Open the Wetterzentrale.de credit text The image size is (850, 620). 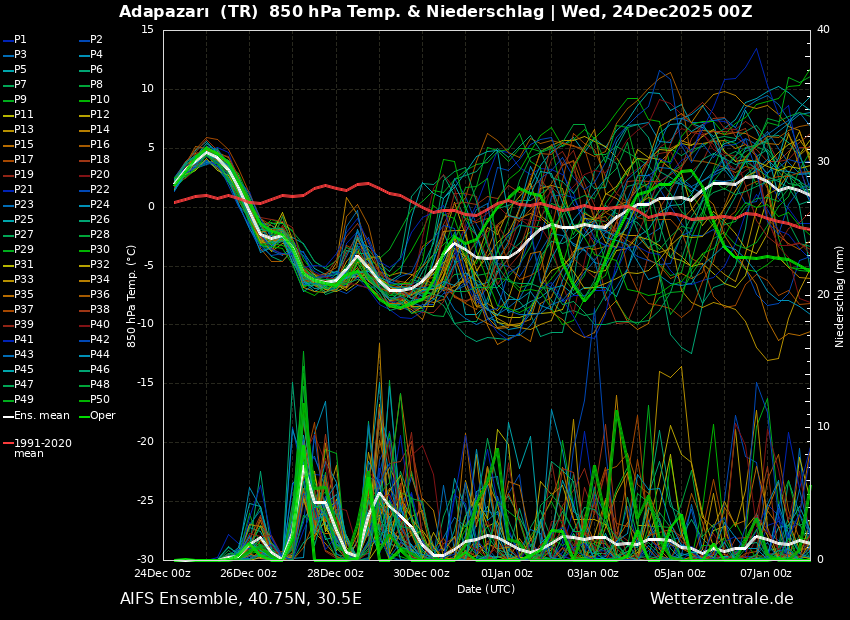[722, 599]
